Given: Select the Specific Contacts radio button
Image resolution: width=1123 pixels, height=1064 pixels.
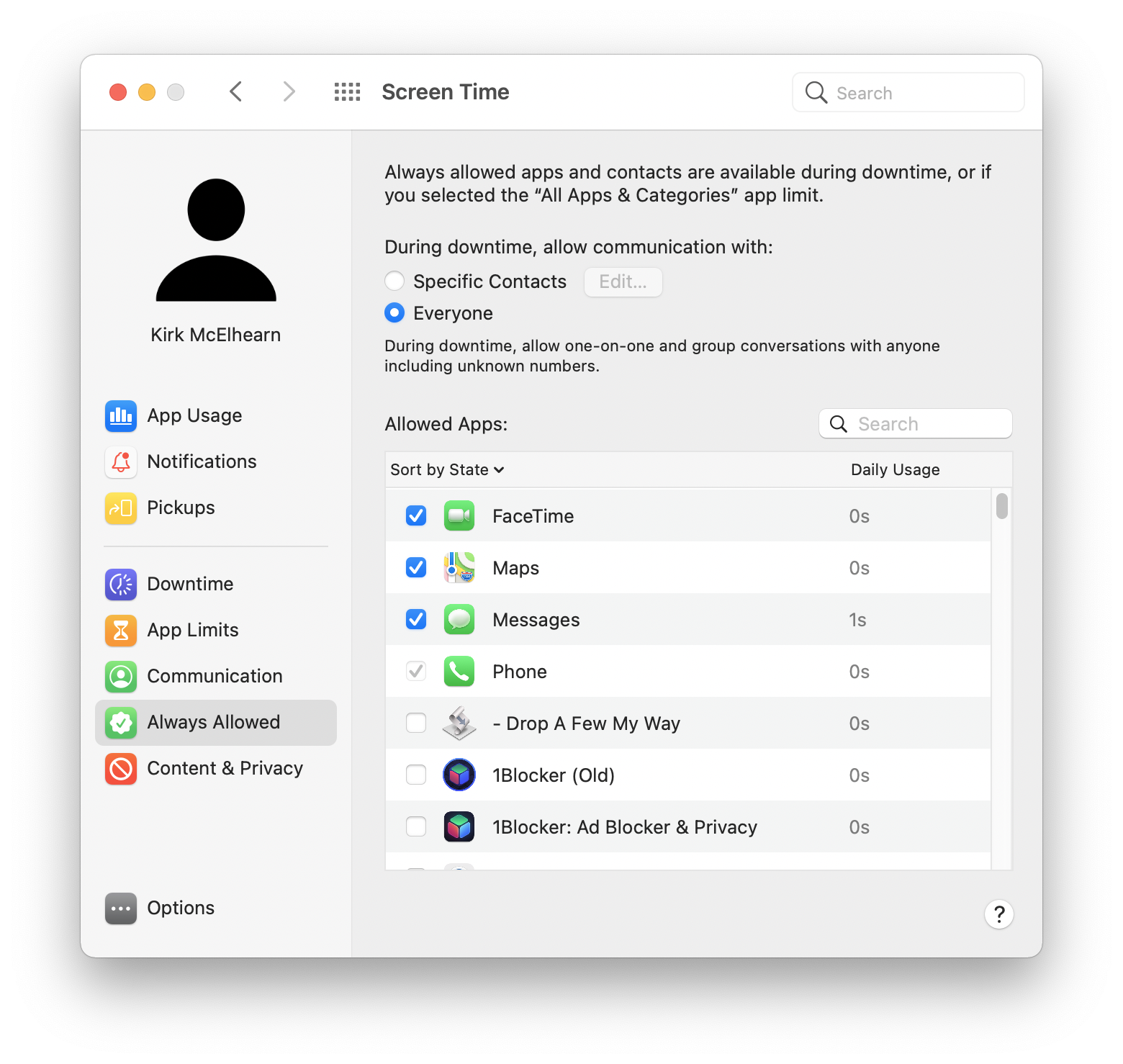Looking at the screenshot, I should coord(394,281).
